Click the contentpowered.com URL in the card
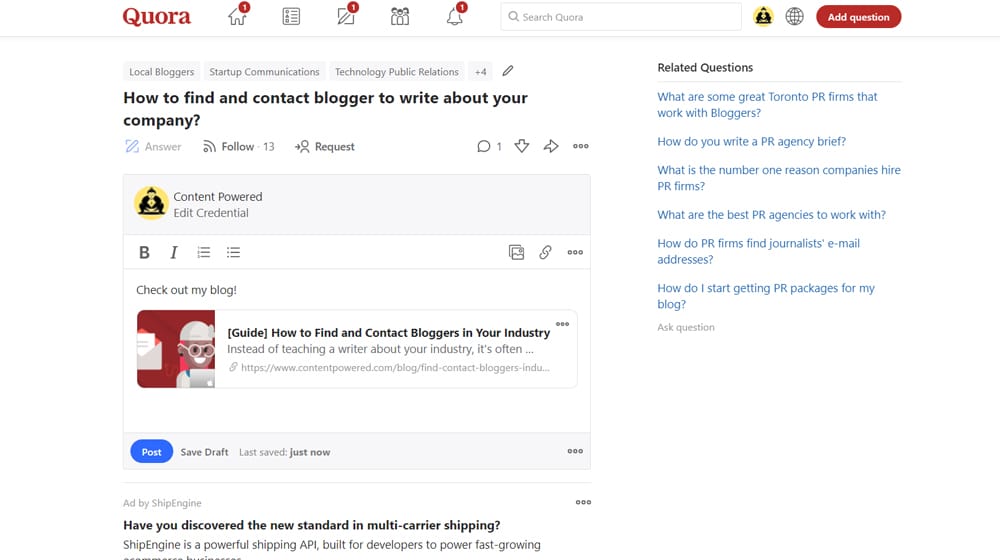Image resolution: width=1000 pixels, height=560 pixels. 395,367
